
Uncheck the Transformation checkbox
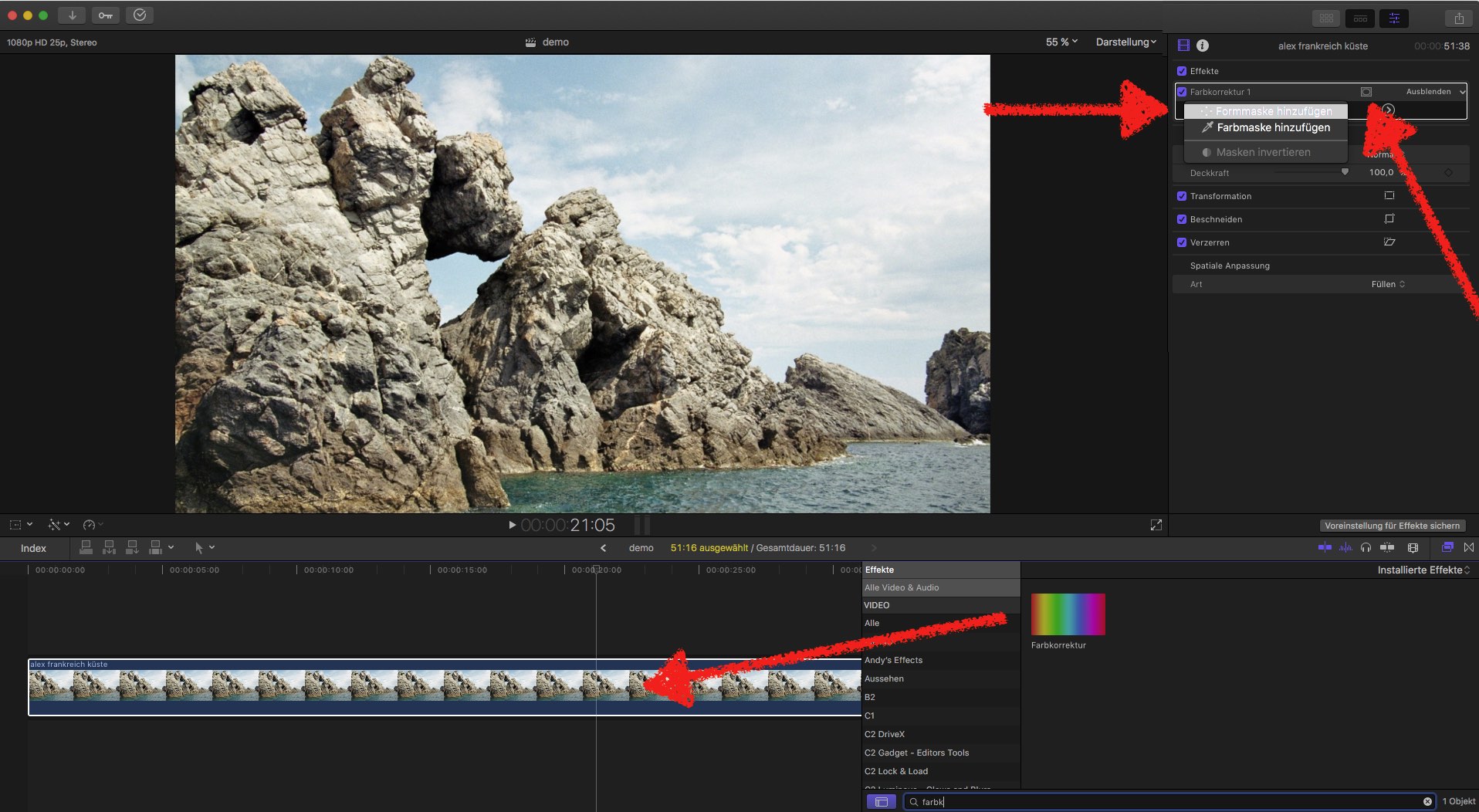tap(1181, 196)
